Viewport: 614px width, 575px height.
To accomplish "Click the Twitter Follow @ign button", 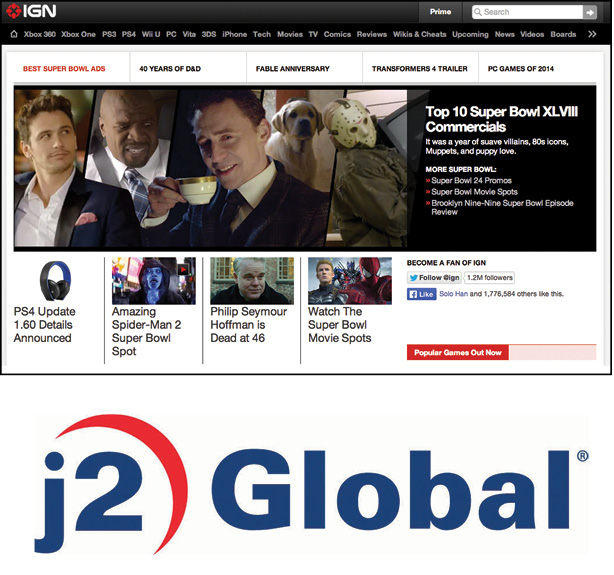I will click(434, 277).
